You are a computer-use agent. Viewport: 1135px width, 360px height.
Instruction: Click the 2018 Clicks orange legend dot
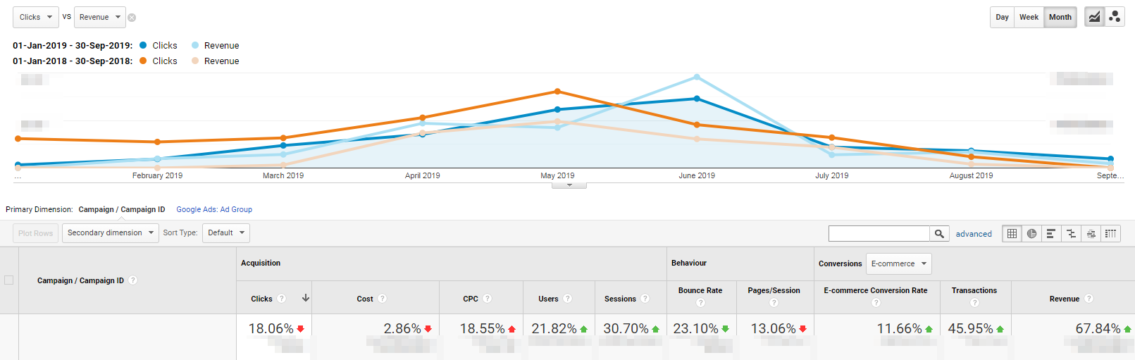point(143,61)
